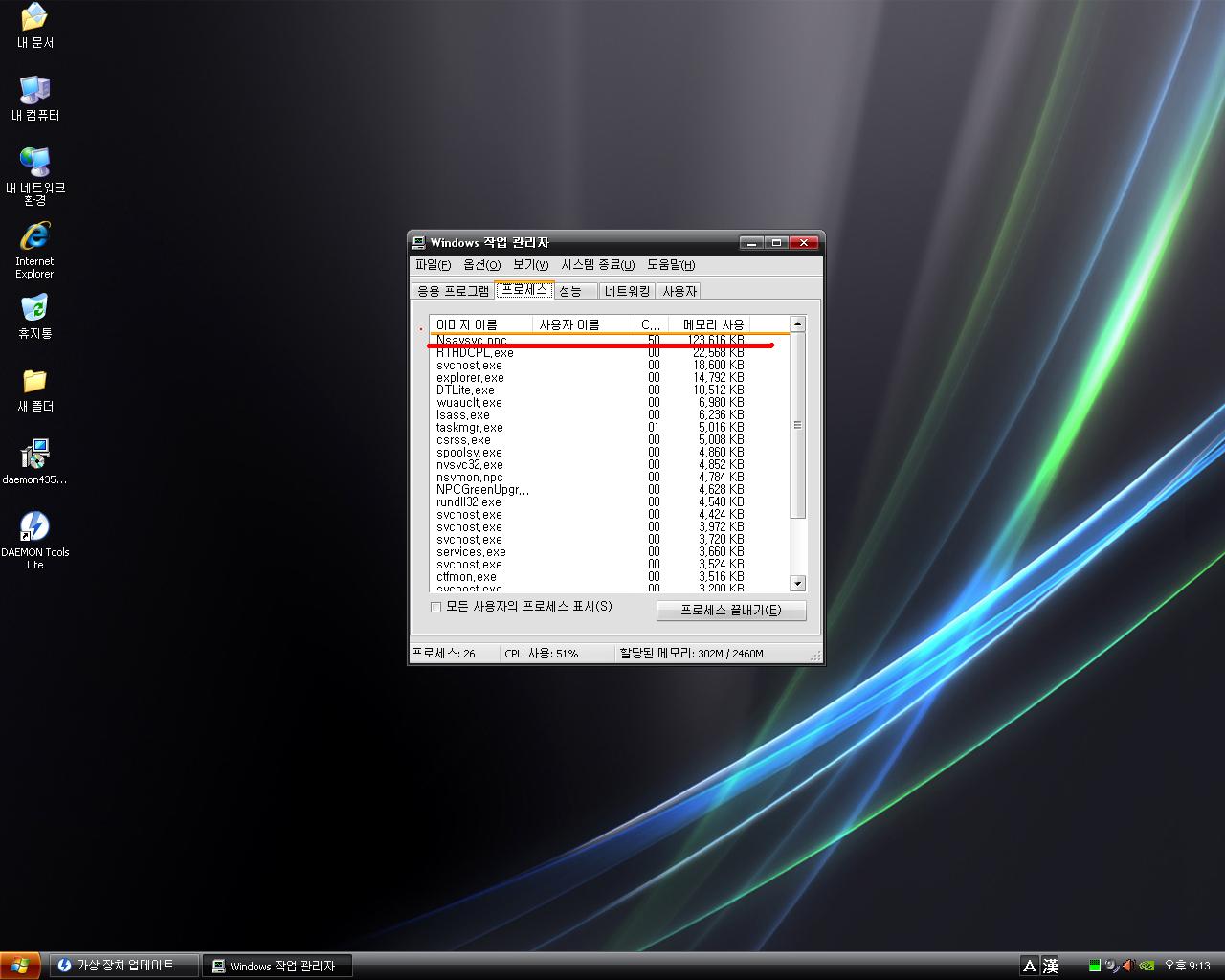
Task: Open the 도움말(H) menu
Action: point(671,265)
